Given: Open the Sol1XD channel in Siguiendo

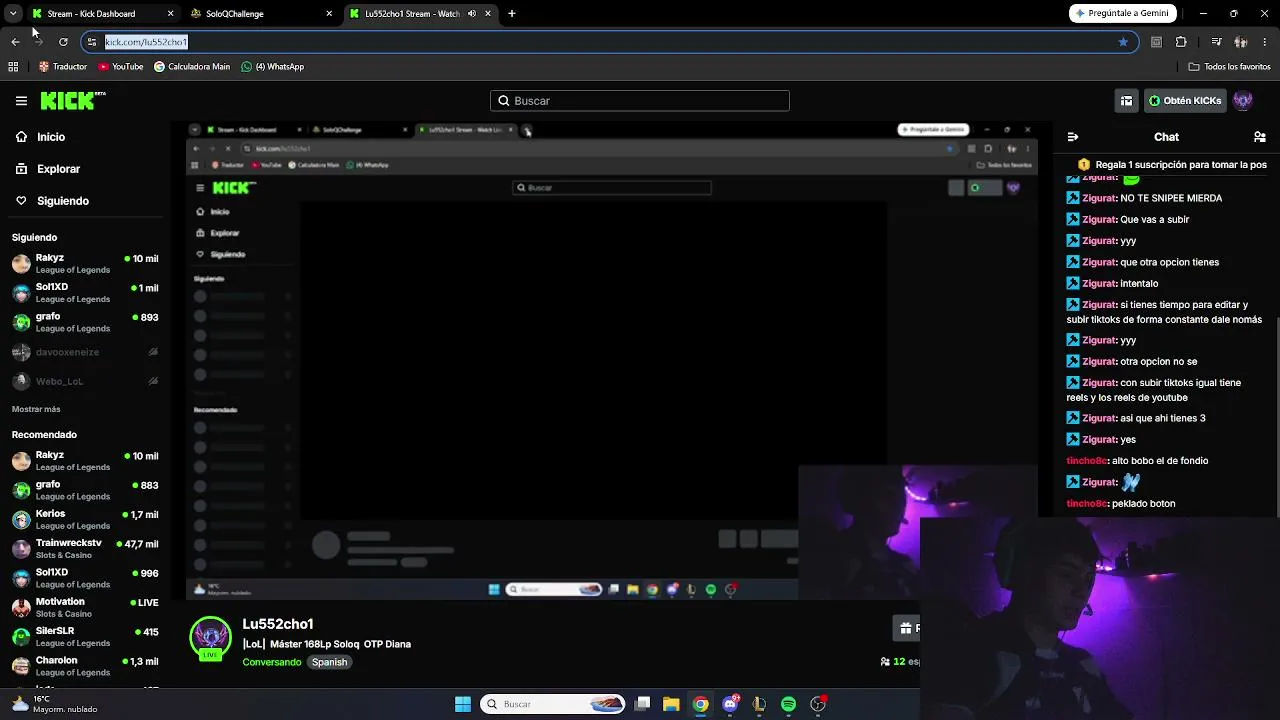Looking at the screenshot, I should coord(85,293).
